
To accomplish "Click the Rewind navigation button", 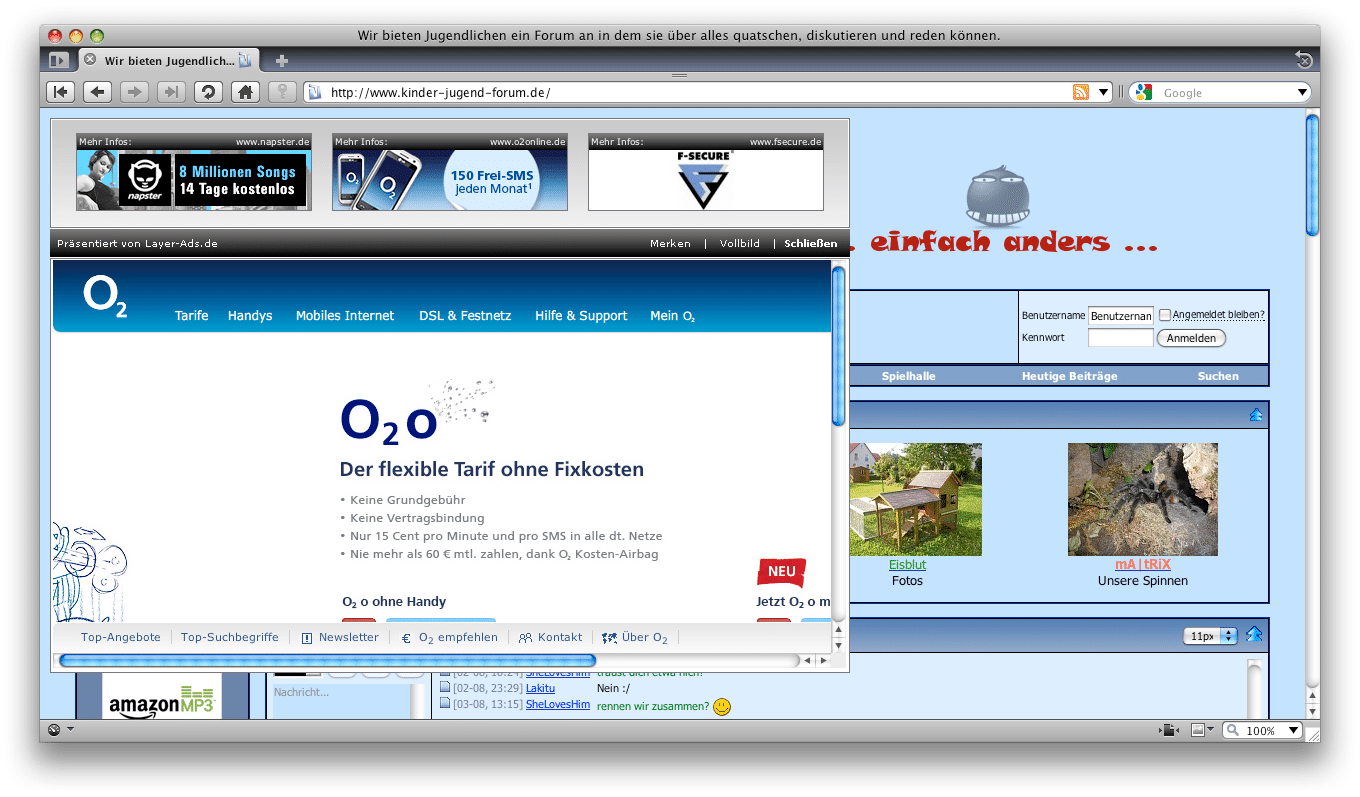I will (x=60, y=92).
